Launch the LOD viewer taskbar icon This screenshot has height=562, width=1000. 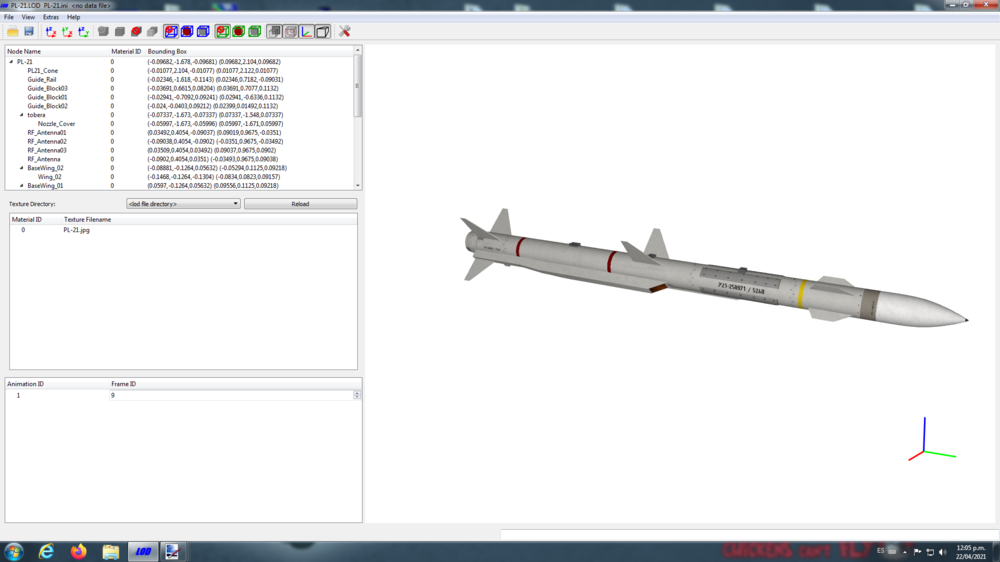(x=143, y=551)
